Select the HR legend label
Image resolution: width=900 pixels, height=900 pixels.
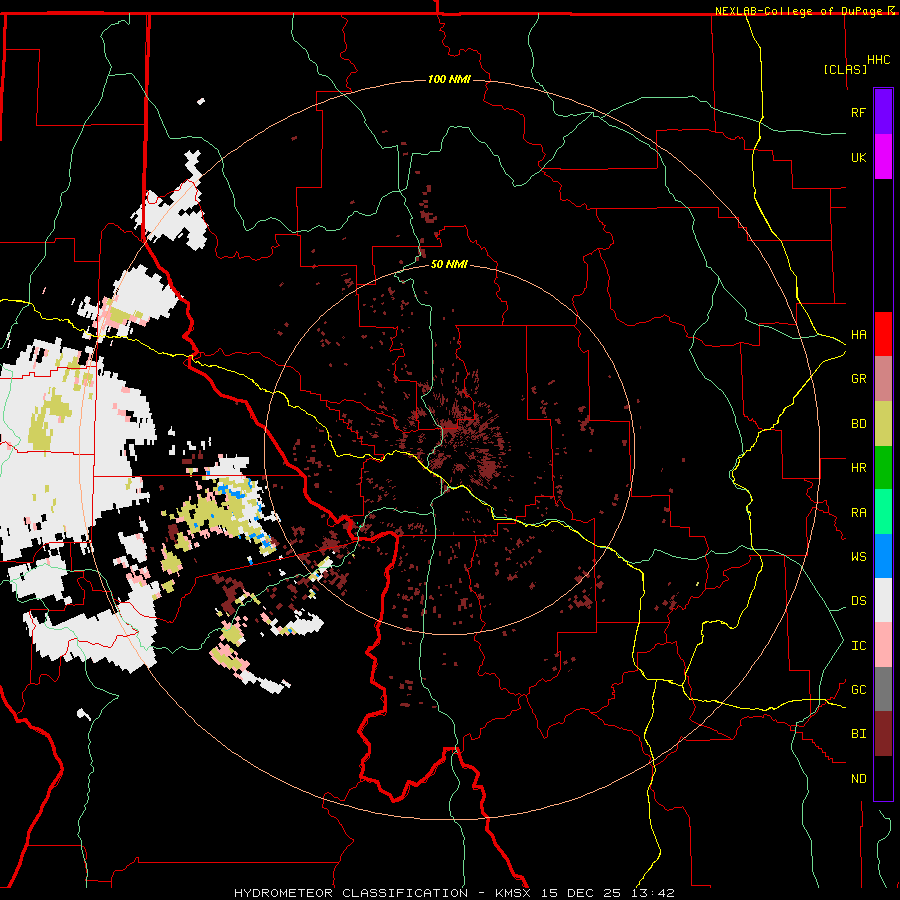click(858, 468)
